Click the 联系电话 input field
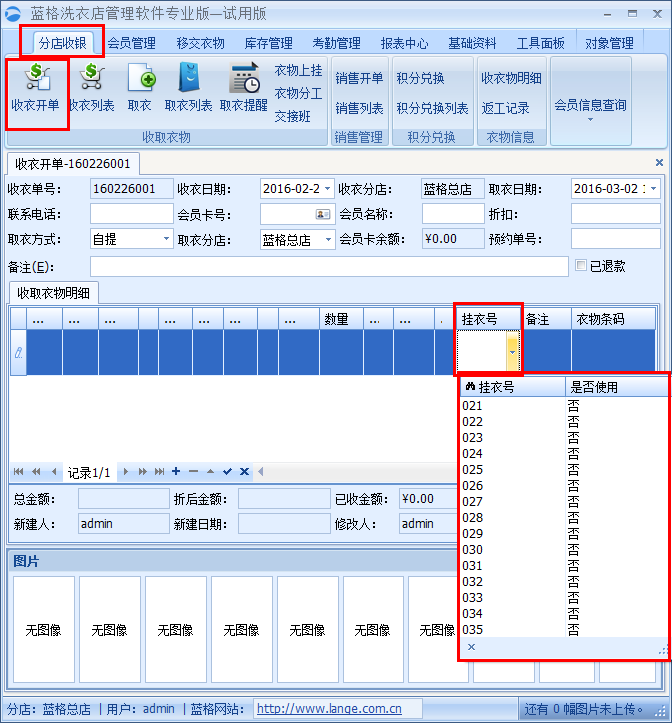 (x=131, y=214)
